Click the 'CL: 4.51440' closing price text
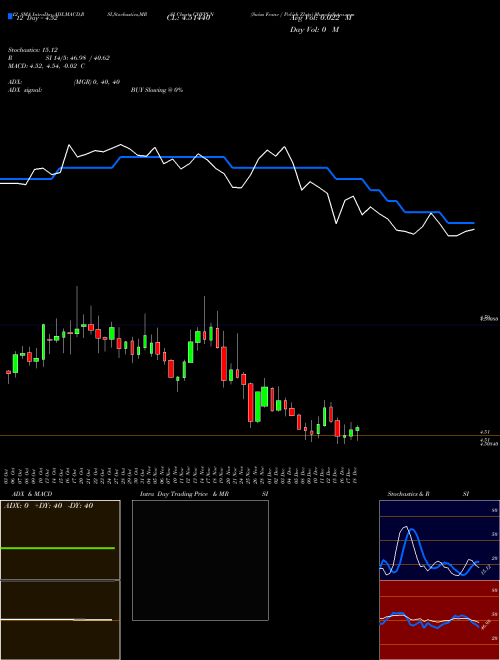Screen dimensions: 500x660 (x=188, y=18)
